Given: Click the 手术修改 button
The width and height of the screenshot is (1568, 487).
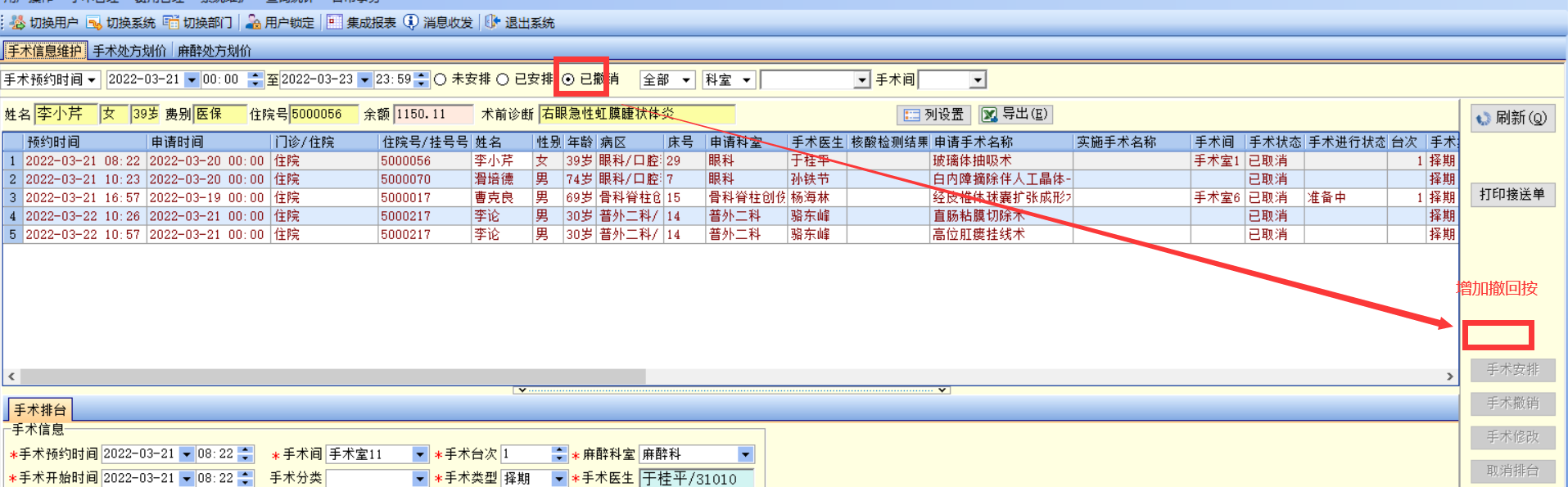Looking at the screenshot, I should tap(1512, 437).
